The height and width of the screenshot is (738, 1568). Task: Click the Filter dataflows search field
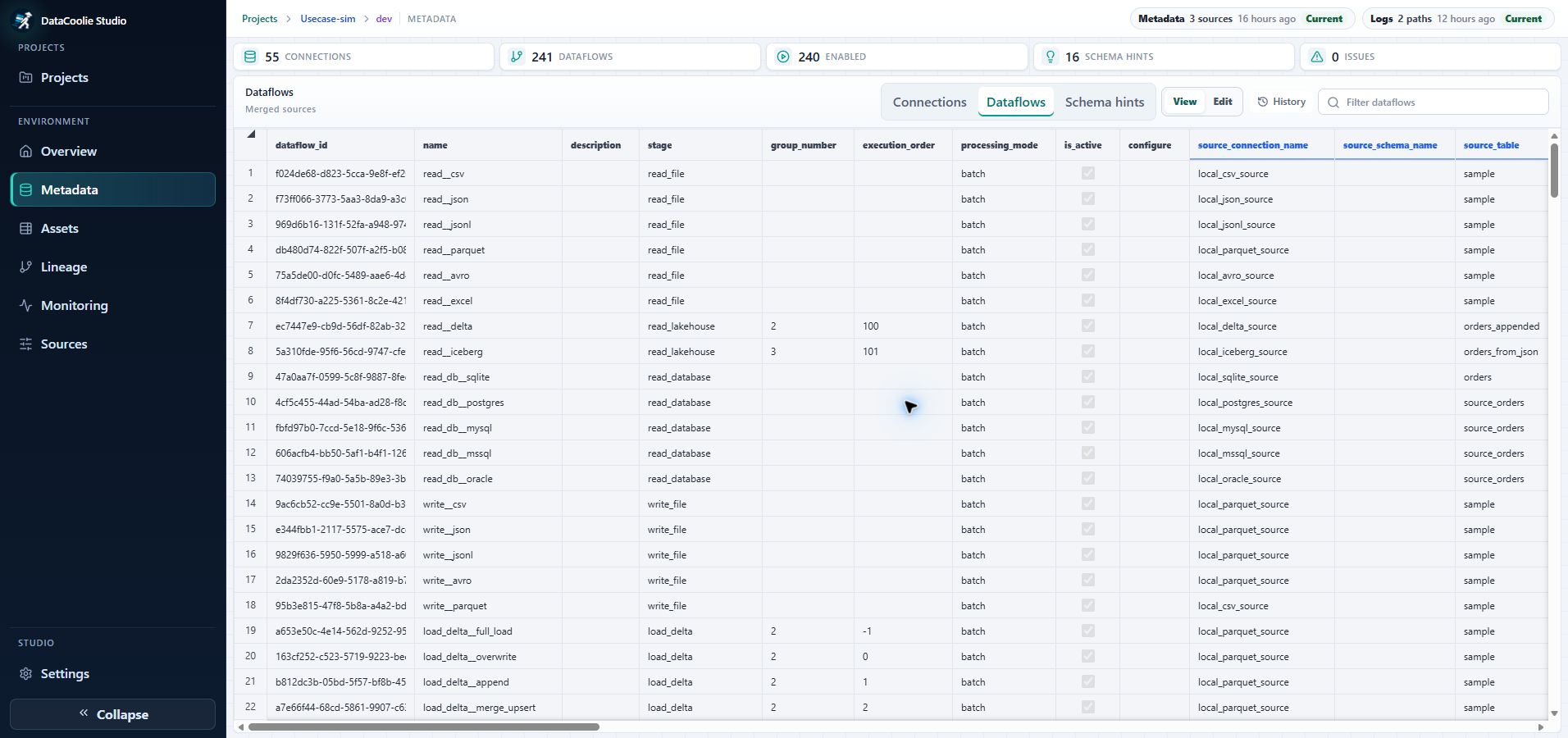[1433, 102]
